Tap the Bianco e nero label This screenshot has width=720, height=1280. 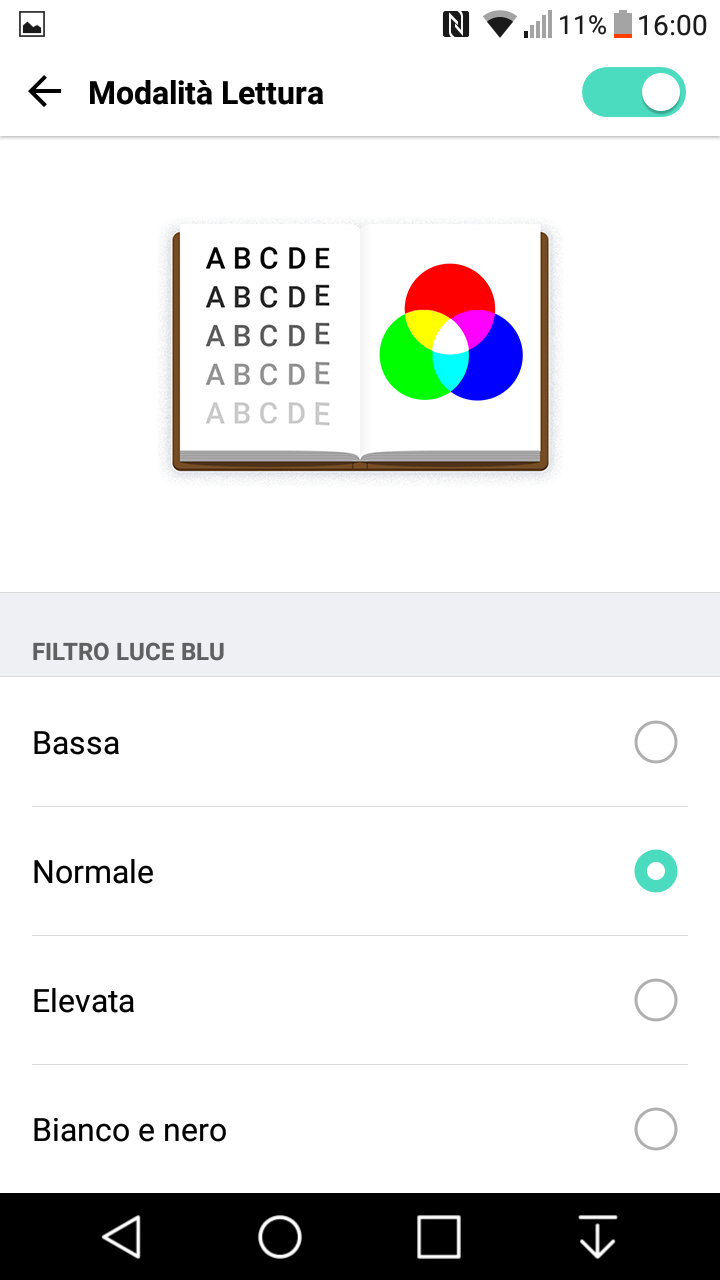point(130,1130)
